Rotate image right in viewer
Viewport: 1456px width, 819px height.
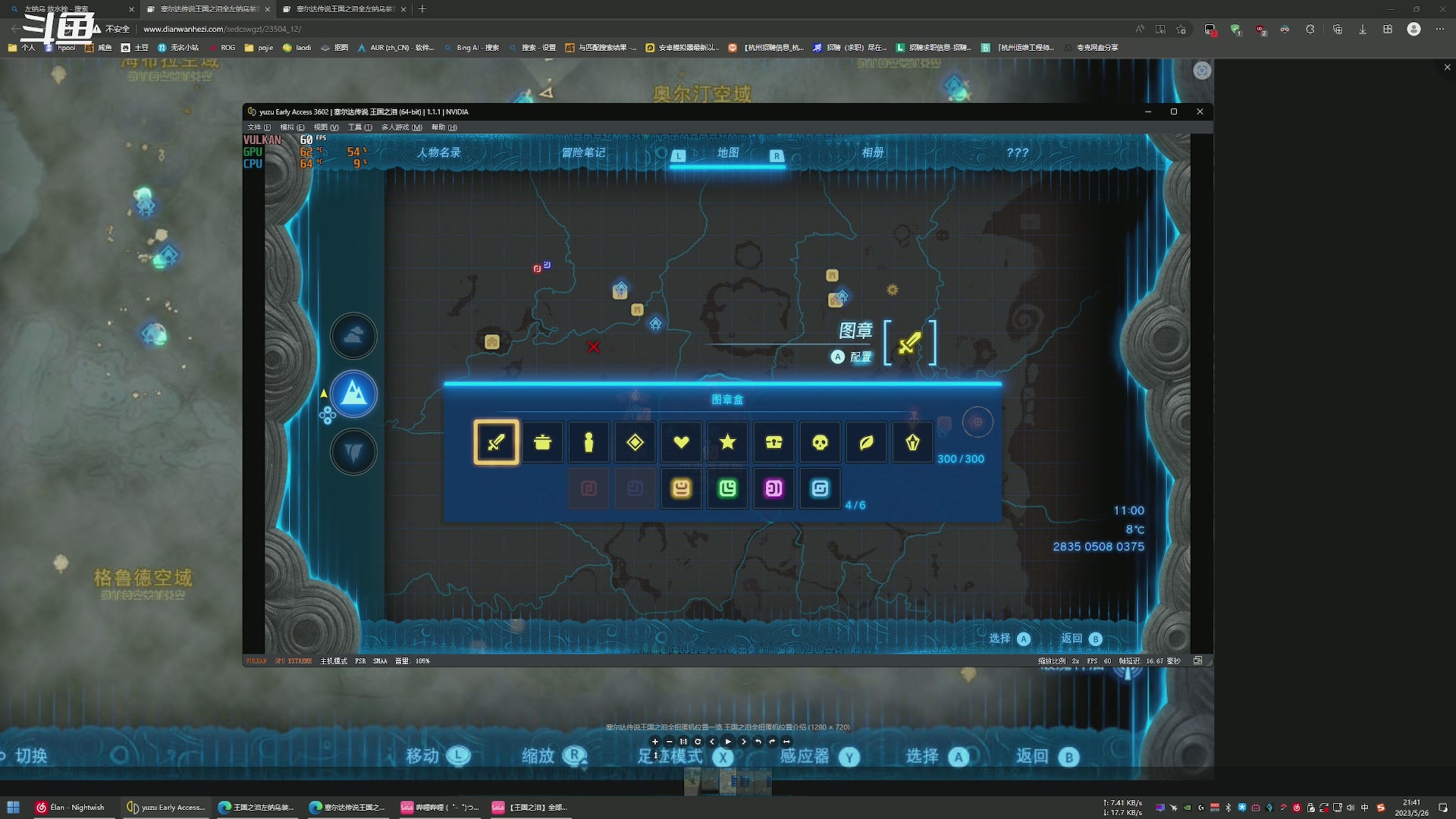(772, 742)
